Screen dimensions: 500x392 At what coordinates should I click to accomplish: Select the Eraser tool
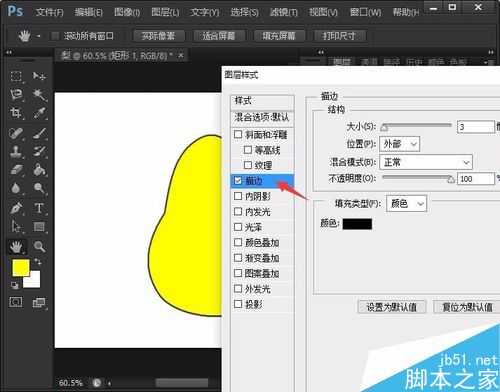coord(16,170)
